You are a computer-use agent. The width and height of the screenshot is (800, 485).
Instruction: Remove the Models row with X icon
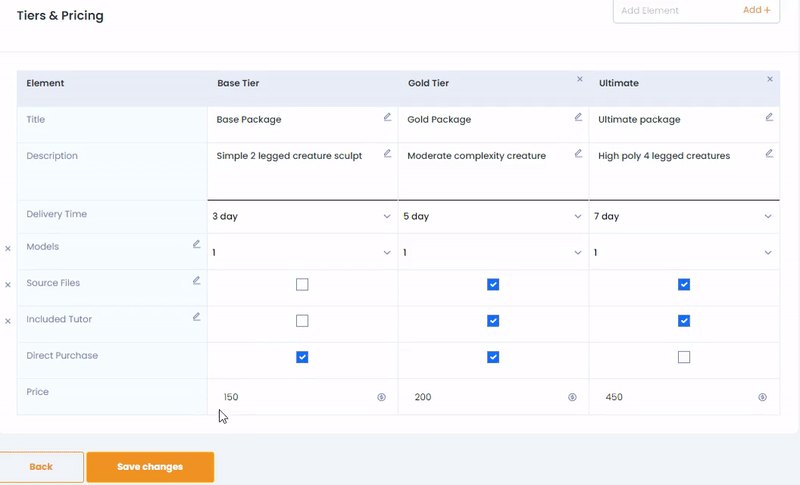(8, 248)
